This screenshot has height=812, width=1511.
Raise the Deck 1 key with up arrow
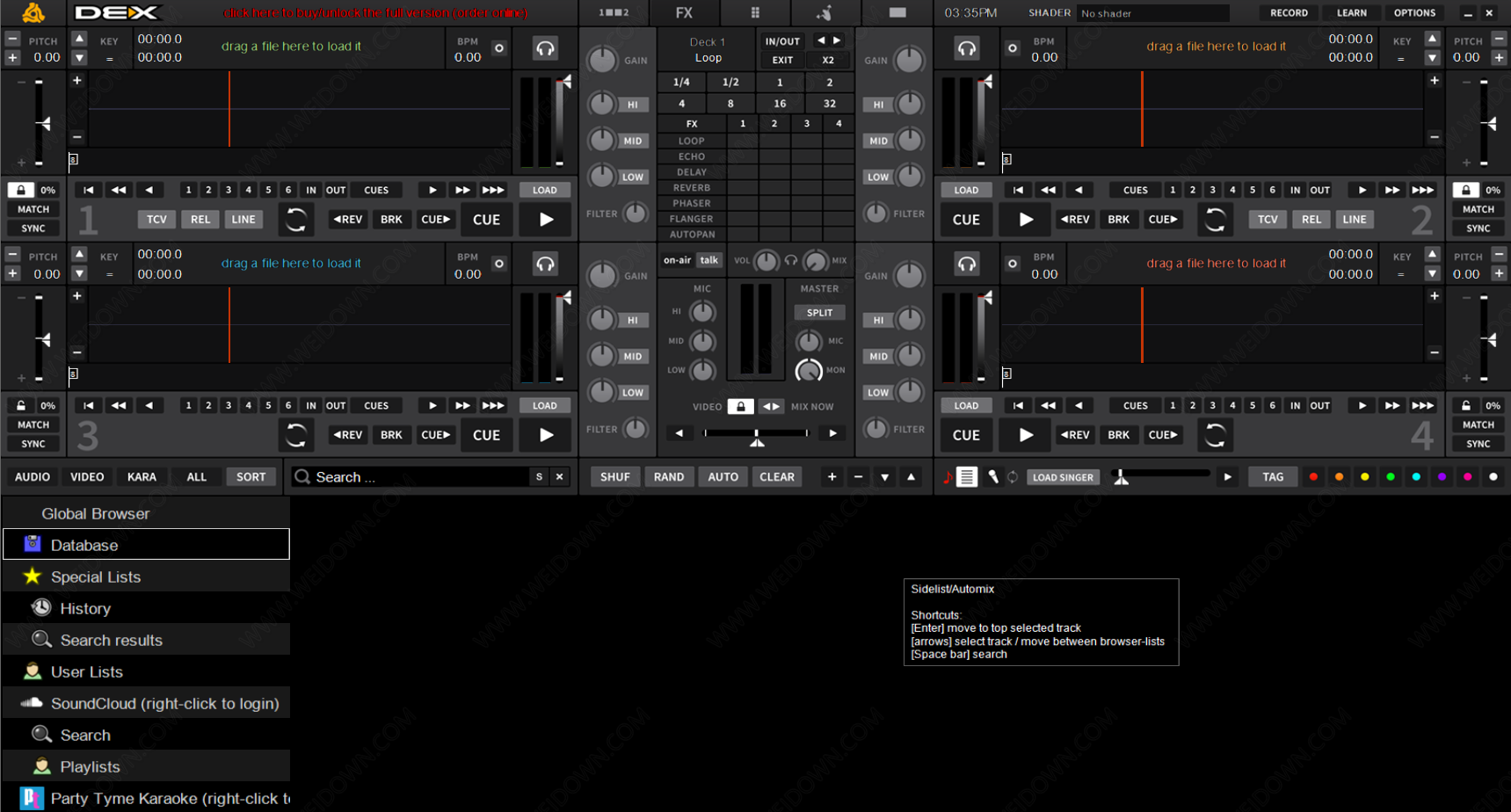tap(79, 39)
